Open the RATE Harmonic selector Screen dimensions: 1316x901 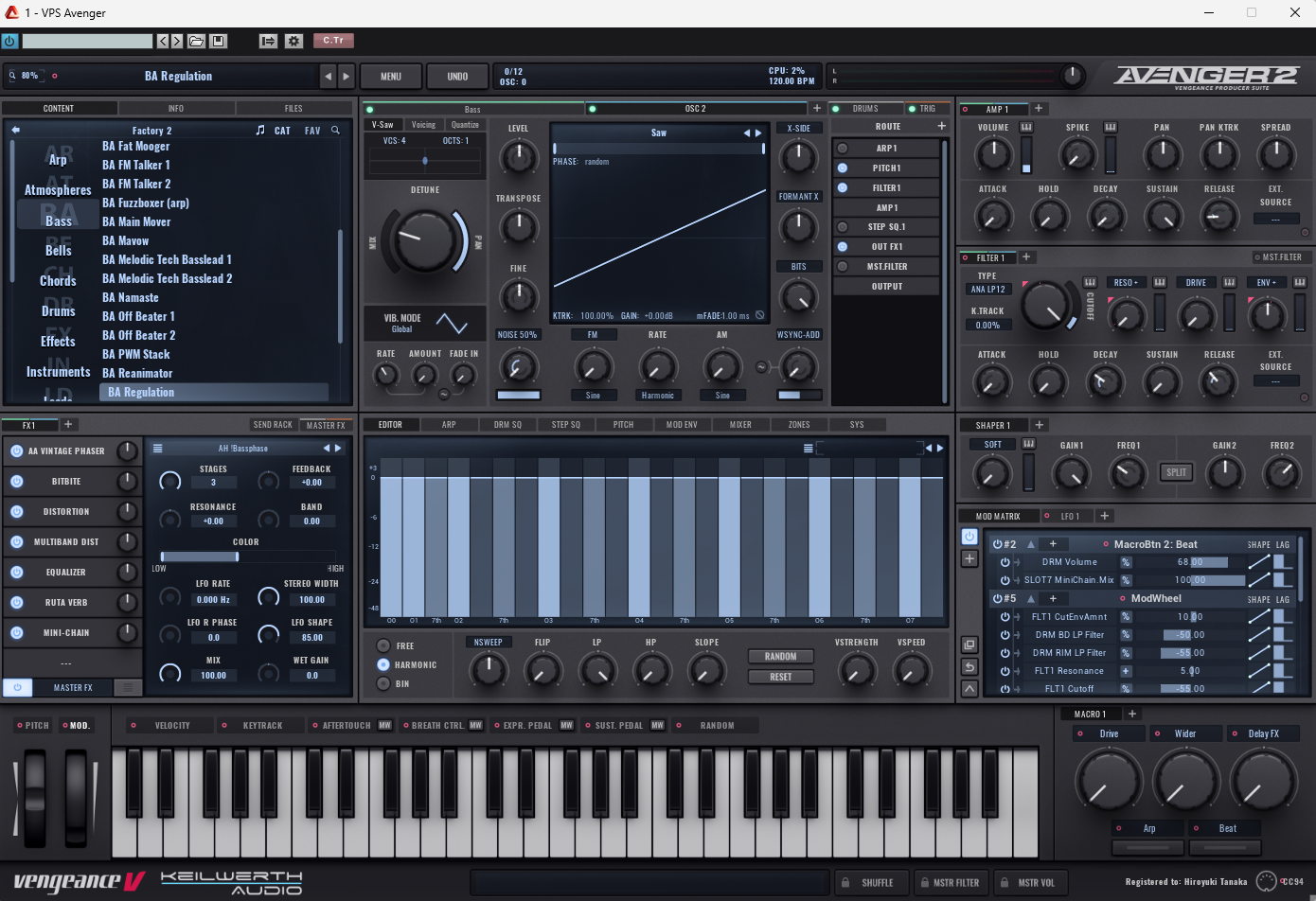coord(658,395)
